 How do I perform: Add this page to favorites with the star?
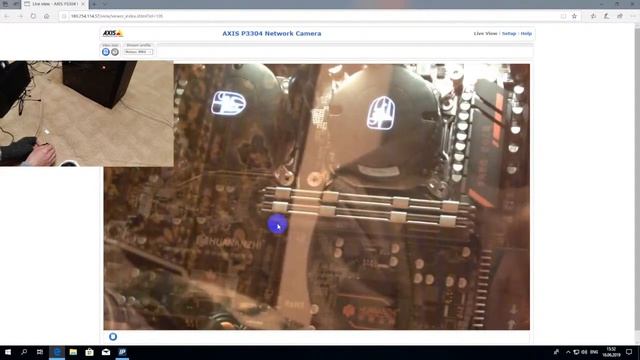click(574, 16)
